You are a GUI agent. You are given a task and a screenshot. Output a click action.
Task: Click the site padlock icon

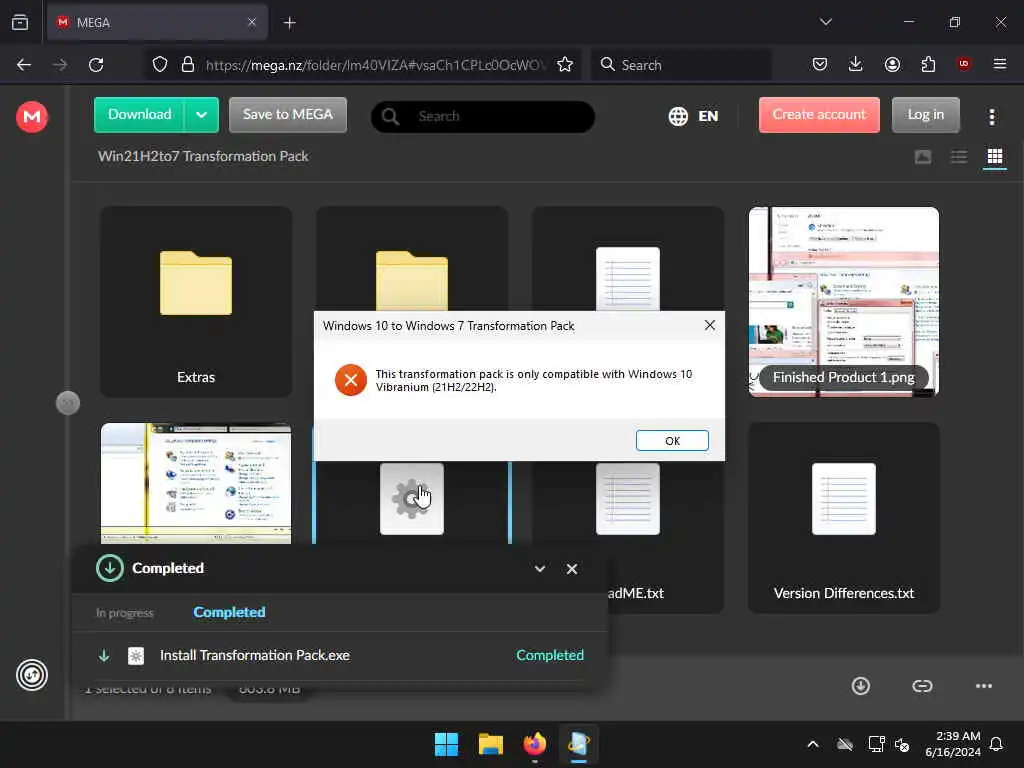click(x=187, y=64)
